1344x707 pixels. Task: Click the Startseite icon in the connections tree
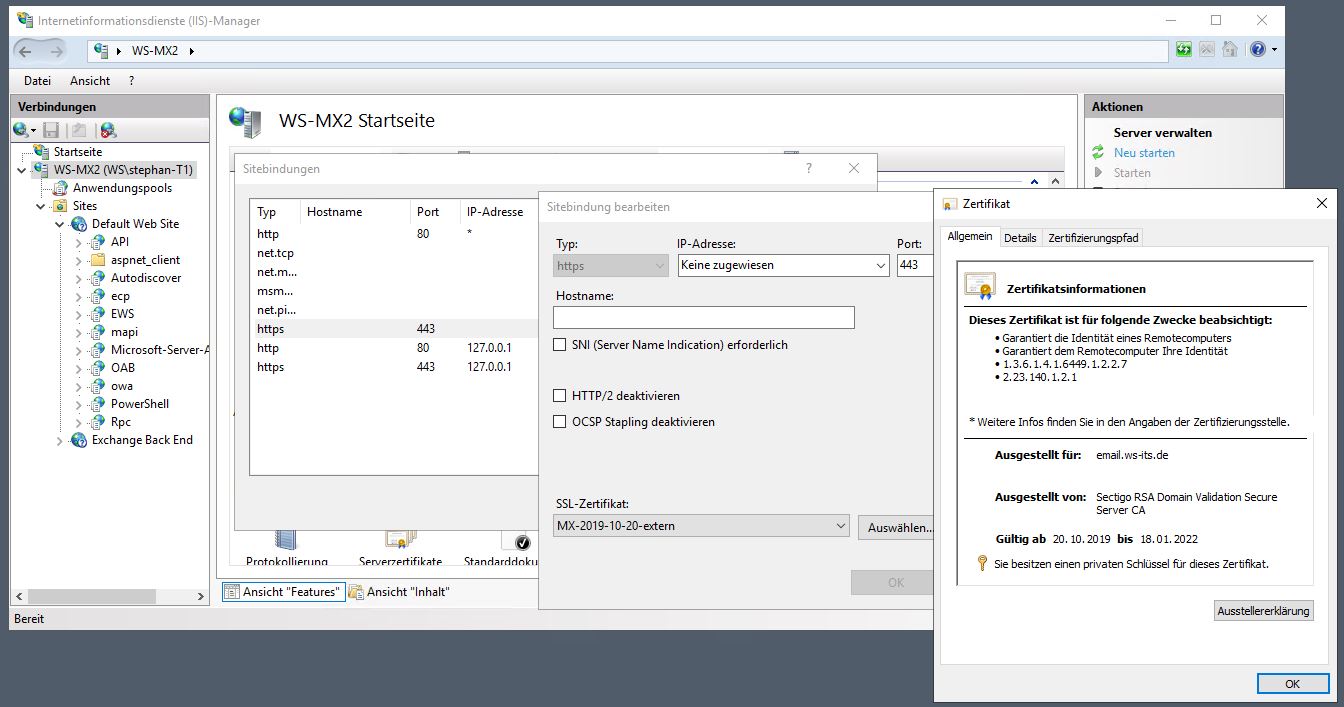(41, 152)
